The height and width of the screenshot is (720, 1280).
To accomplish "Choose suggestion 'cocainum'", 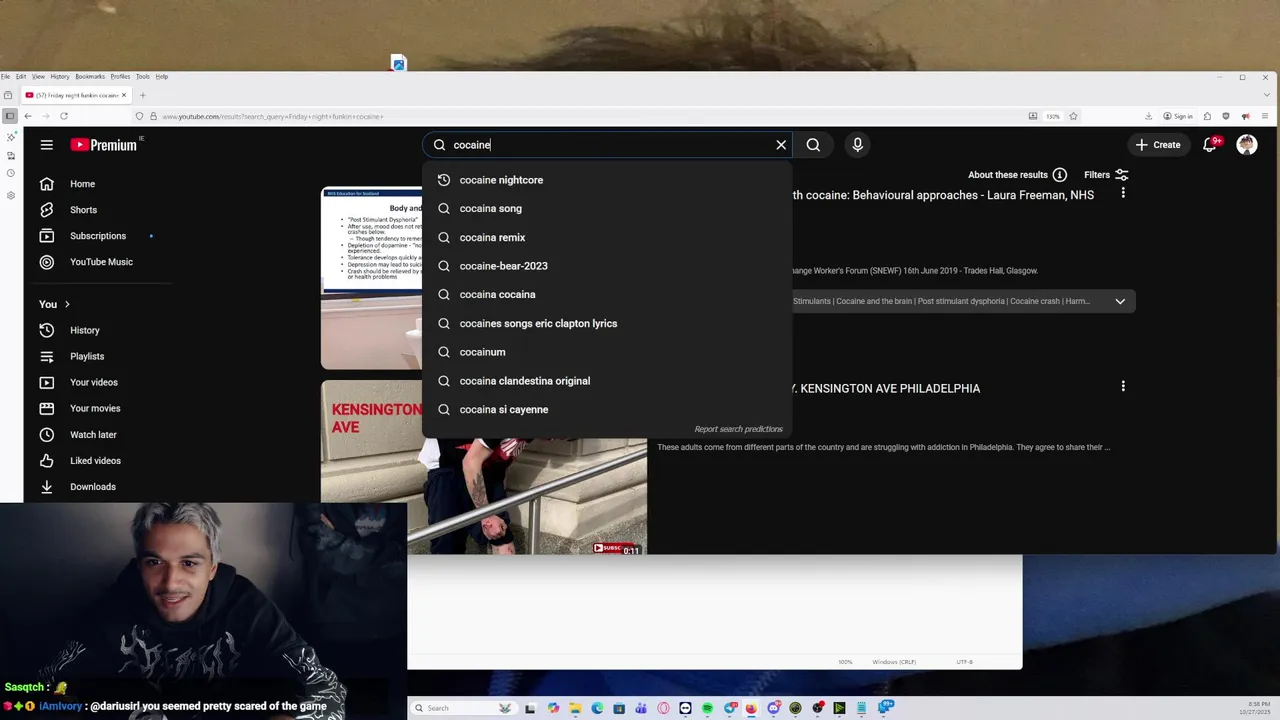I will pos(607,352).
